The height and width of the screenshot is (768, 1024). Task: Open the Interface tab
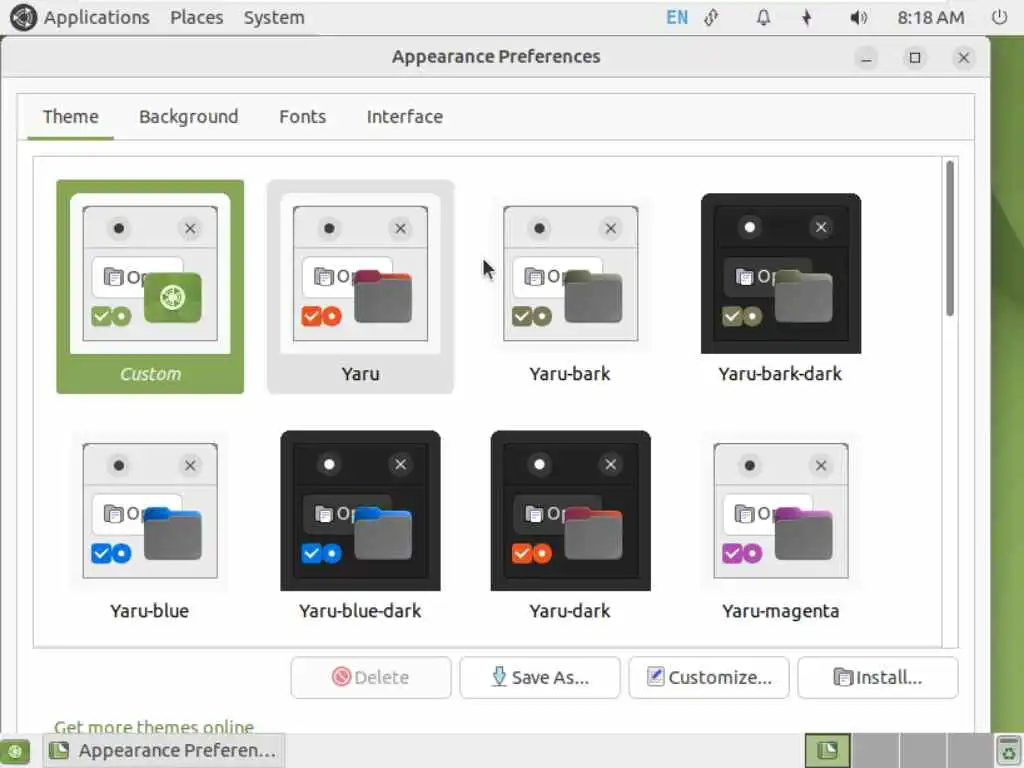coord(404,117)
